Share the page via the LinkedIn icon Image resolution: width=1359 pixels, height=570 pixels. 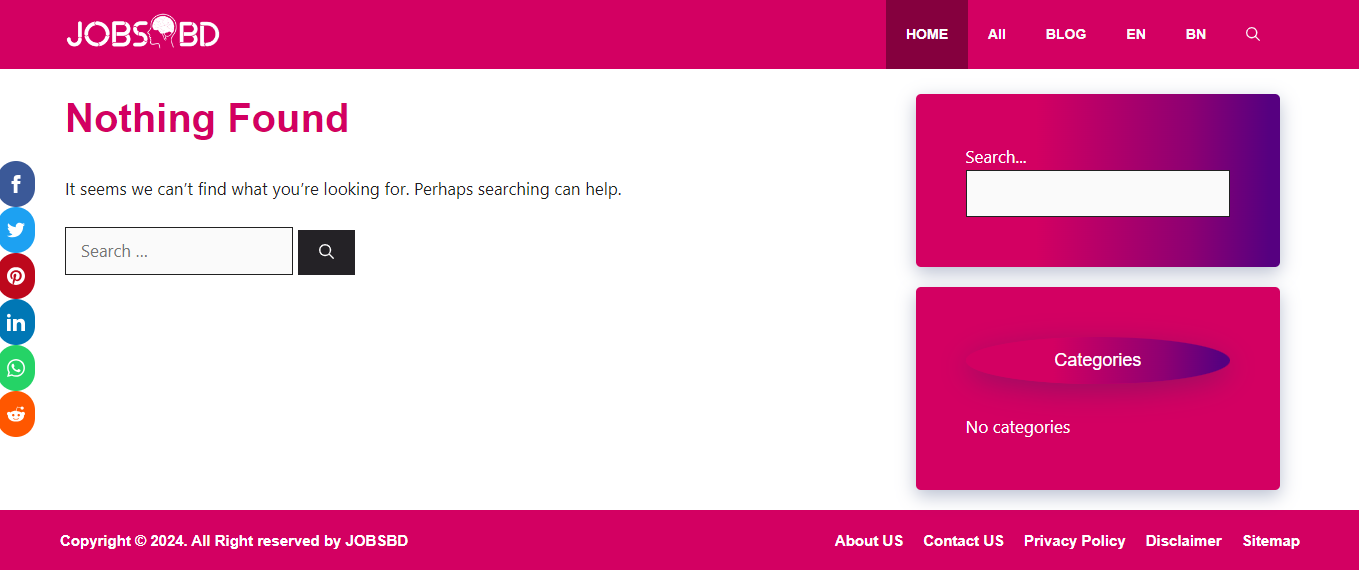pos(16,322)
